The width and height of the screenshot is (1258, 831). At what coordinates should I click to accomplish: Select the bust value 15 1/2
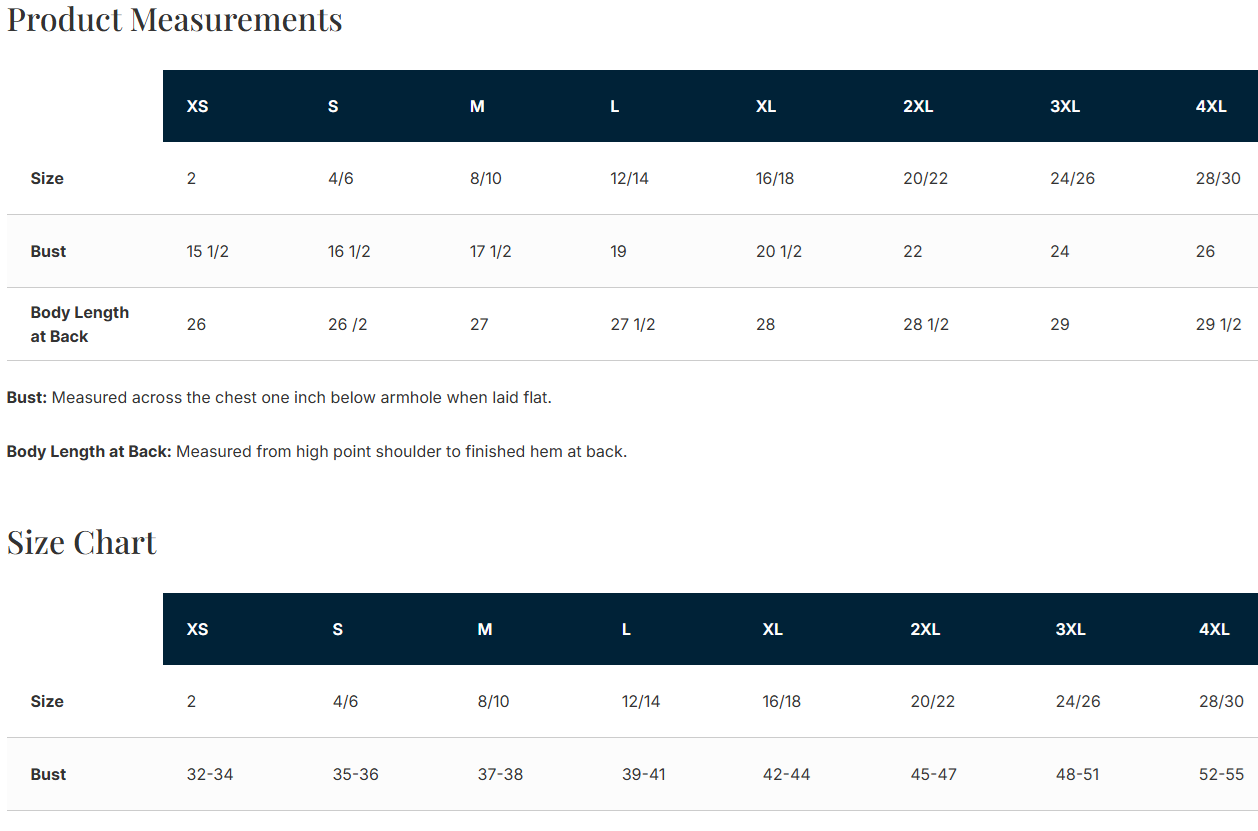[x=208, y=251]
